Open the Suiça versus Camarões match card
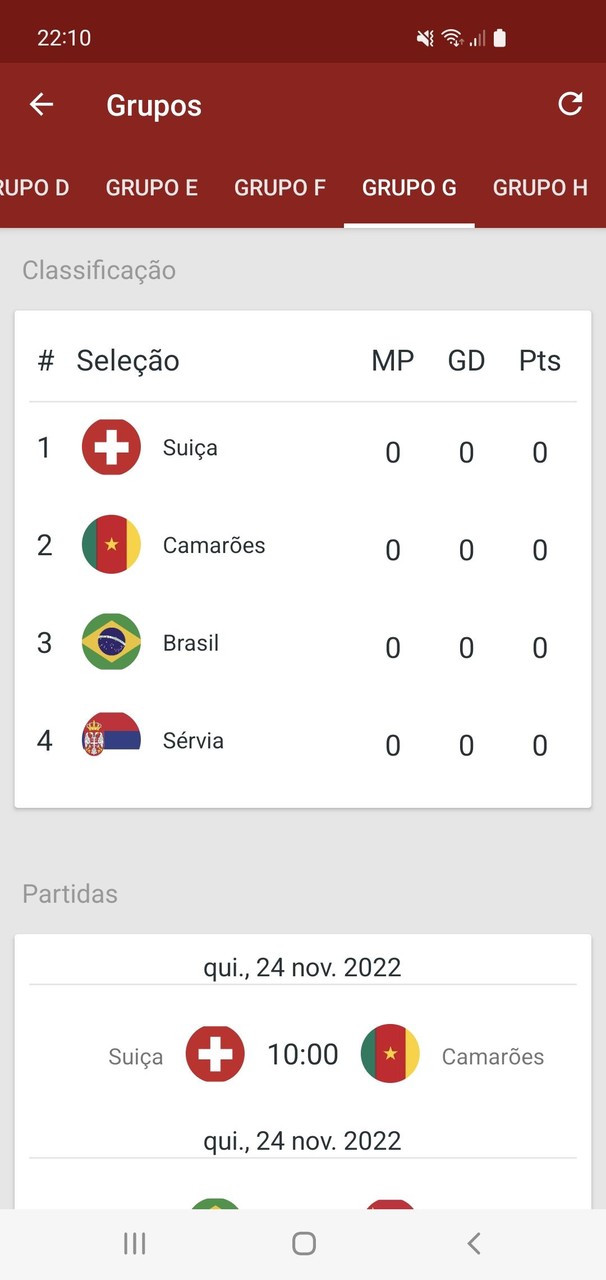Screen dimensions: 606x1280 302,1054
